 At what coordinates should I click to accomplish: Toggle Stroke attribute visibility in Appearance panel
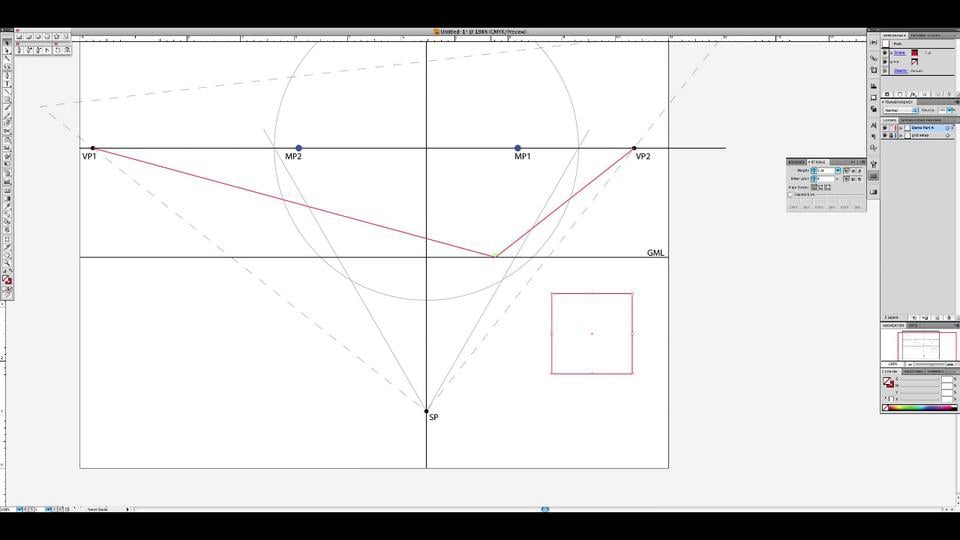click(x=885, y=53)
